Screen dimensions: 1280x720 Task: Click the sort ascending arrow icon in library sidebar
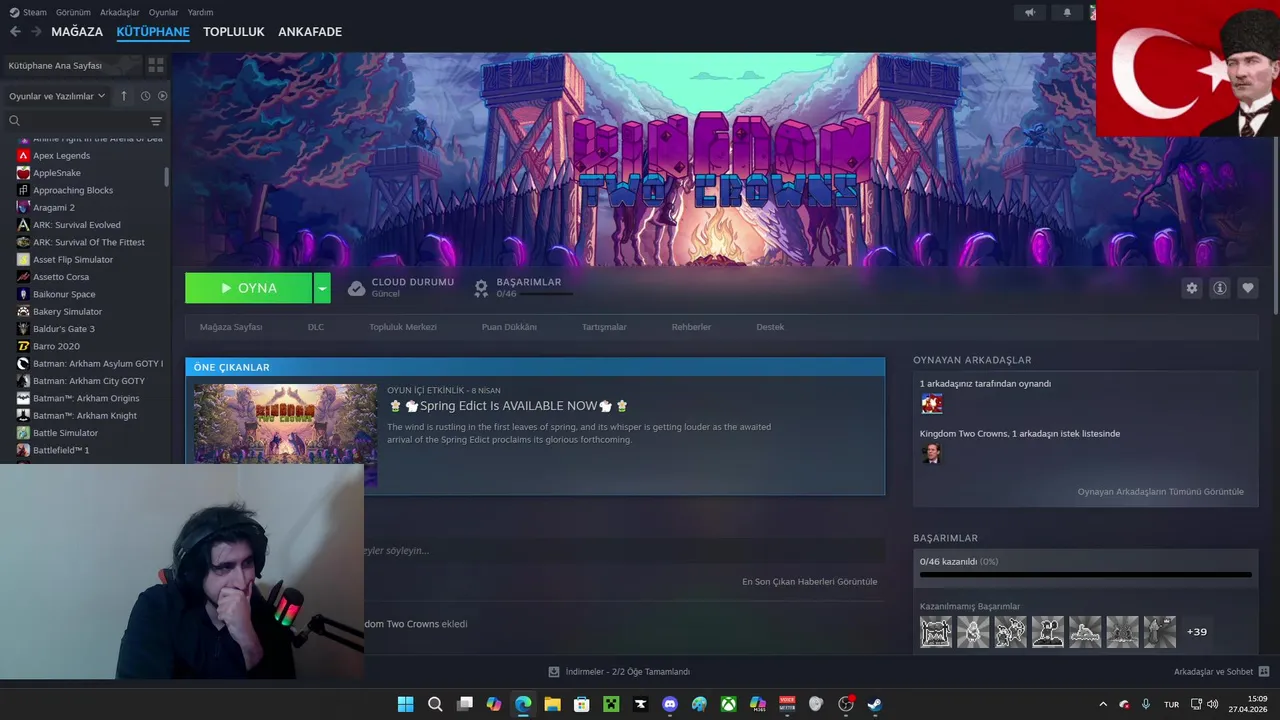pyautogui.click(x=124, y=96)
